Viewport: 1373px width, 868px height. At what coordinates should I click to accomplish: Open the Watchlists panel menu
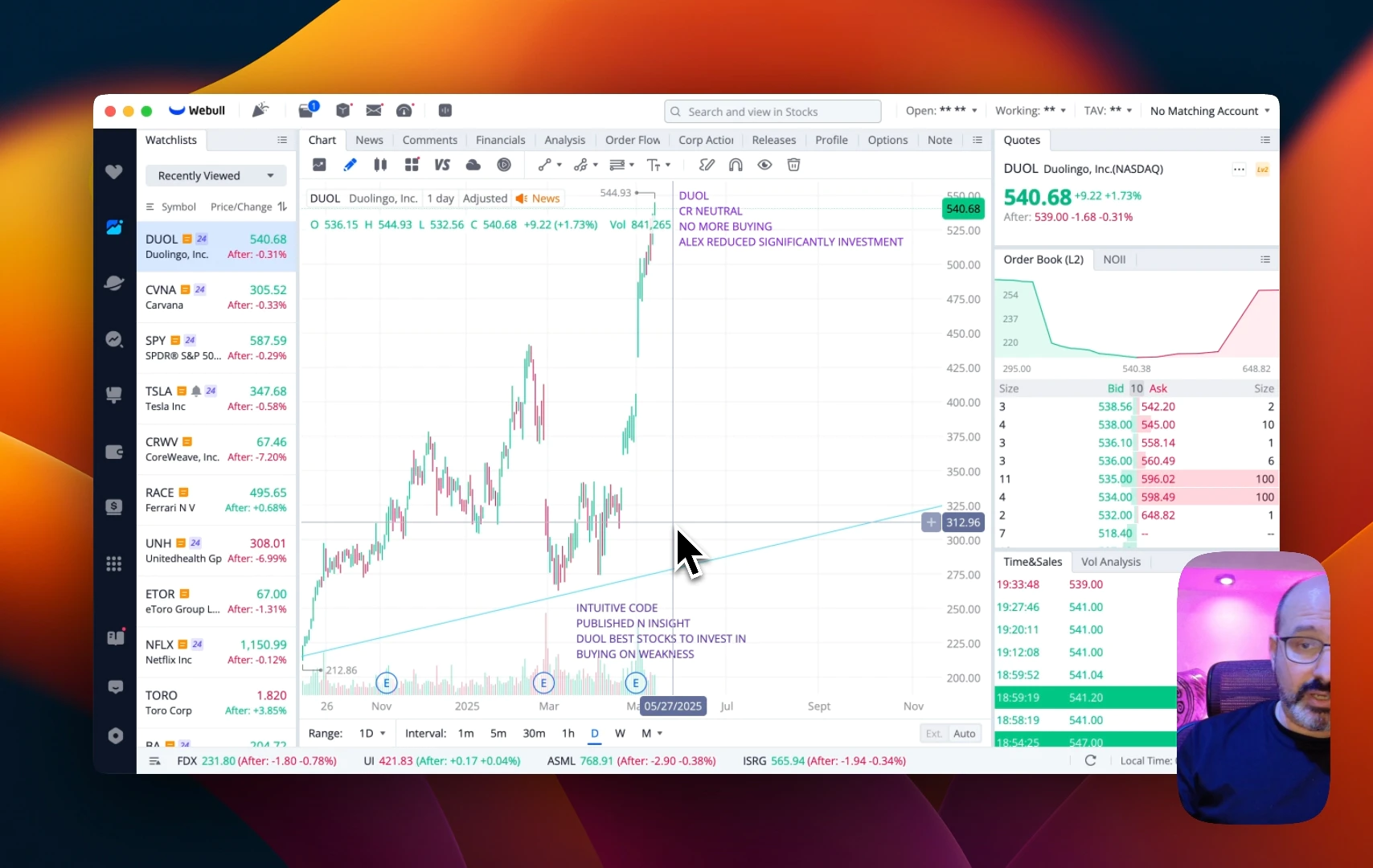(282, 140)
